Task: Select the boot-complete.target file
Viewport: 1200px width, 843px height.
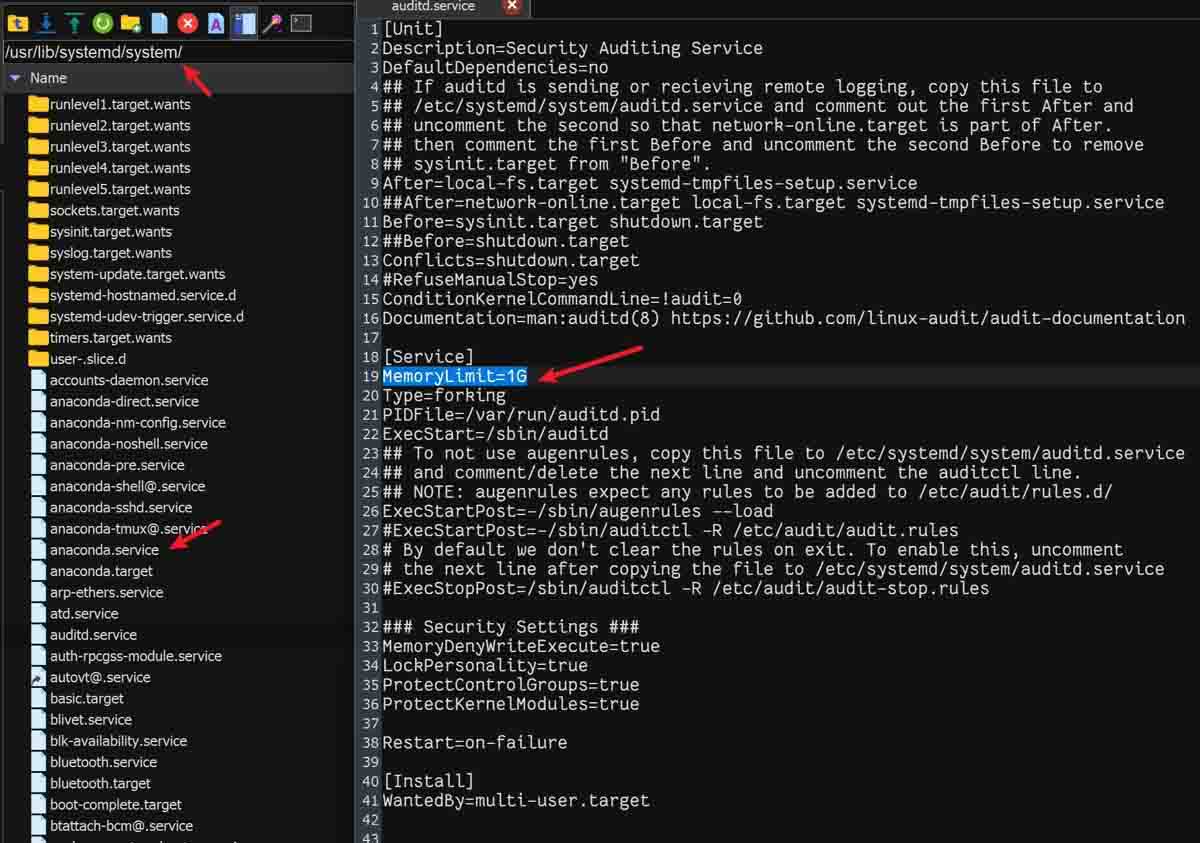Action: click(106, 804)
